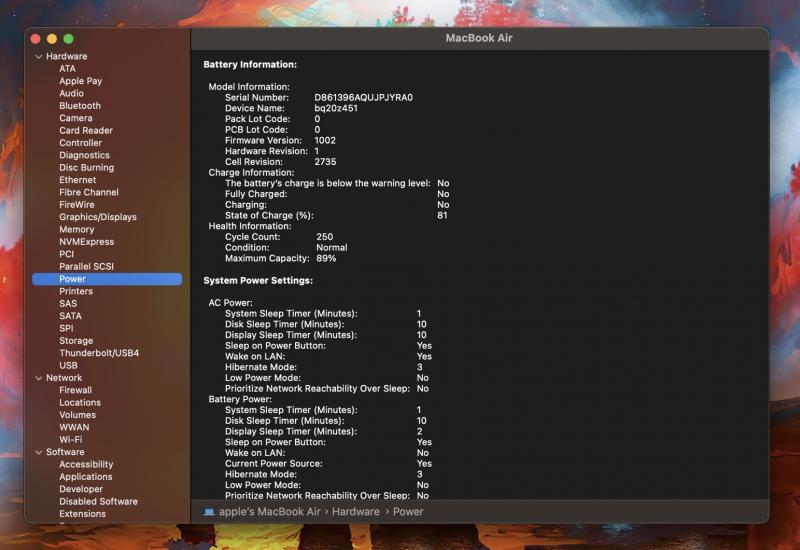800x550 pixels.
Task: Click the serial number D861396AQUJPJYRA0
Action: [363, 97]
